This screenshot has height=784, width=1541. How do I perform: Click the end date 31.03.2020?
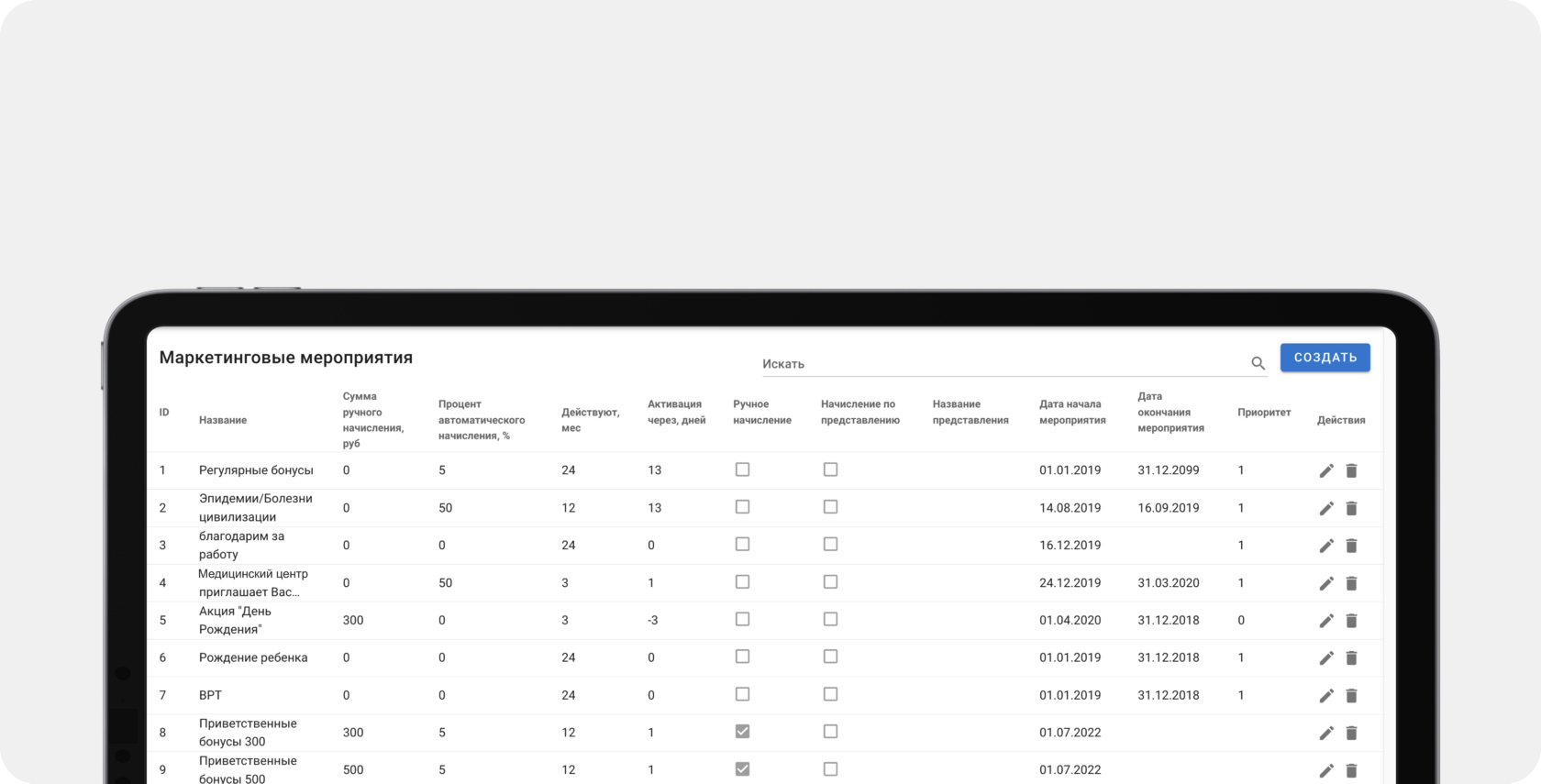(x=1169, y=583)
